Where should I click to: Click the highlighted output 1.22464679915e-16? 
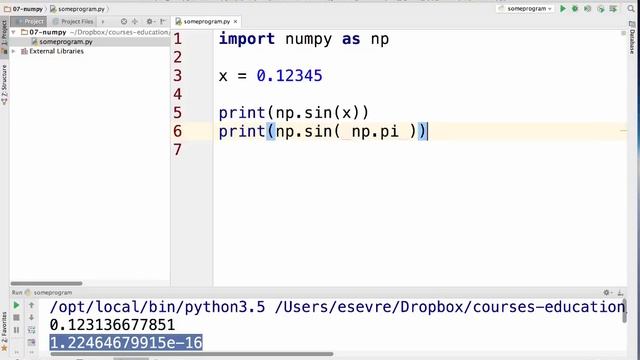click(x=126, y=342)
